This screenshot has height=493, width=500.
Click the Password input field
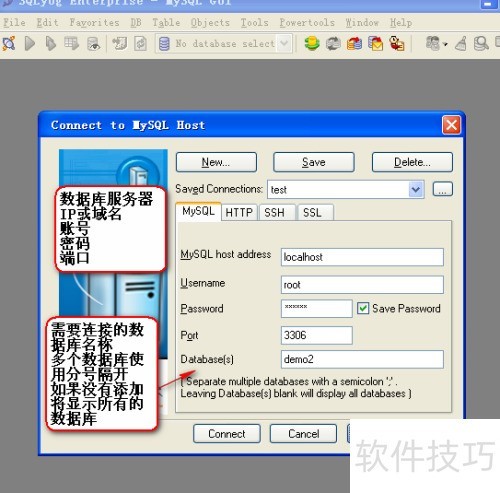(x=317, y=308)
